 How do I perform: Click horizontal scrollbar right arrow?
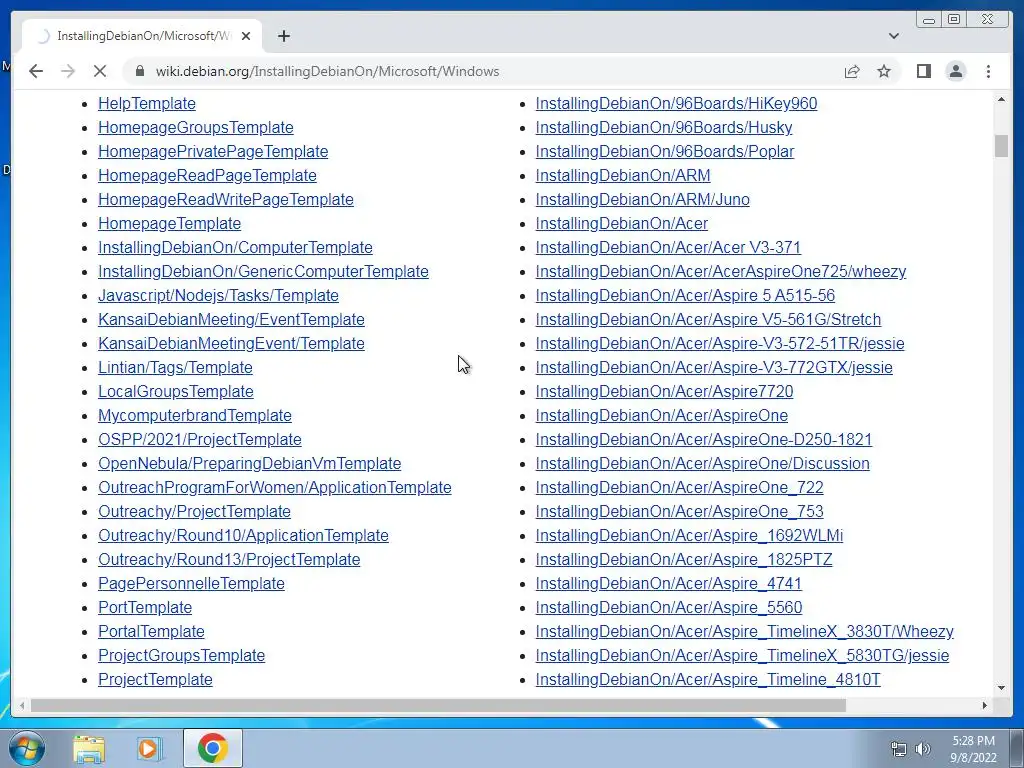[x=984, y=705]
